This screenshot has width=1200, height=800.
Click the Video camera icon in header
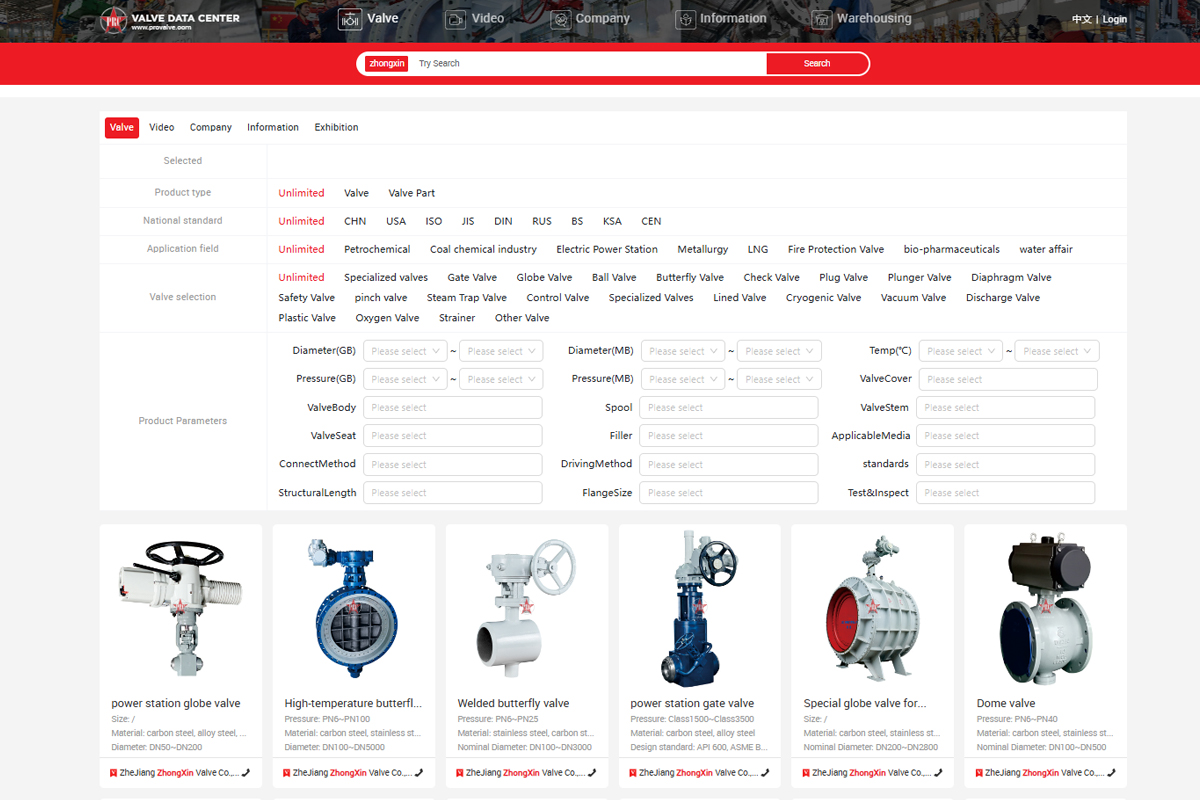tap(456, 19)
